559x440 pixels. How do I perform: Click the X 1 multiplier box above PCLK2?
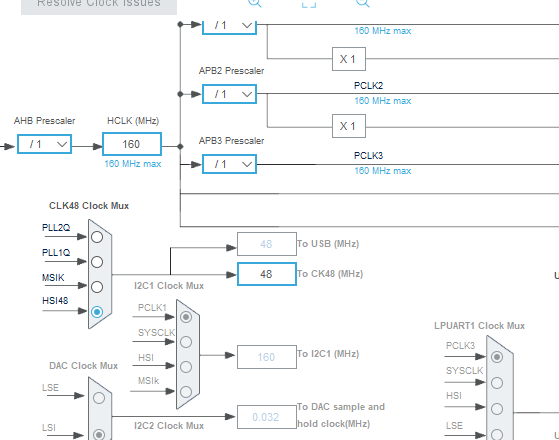coord(349,59)
